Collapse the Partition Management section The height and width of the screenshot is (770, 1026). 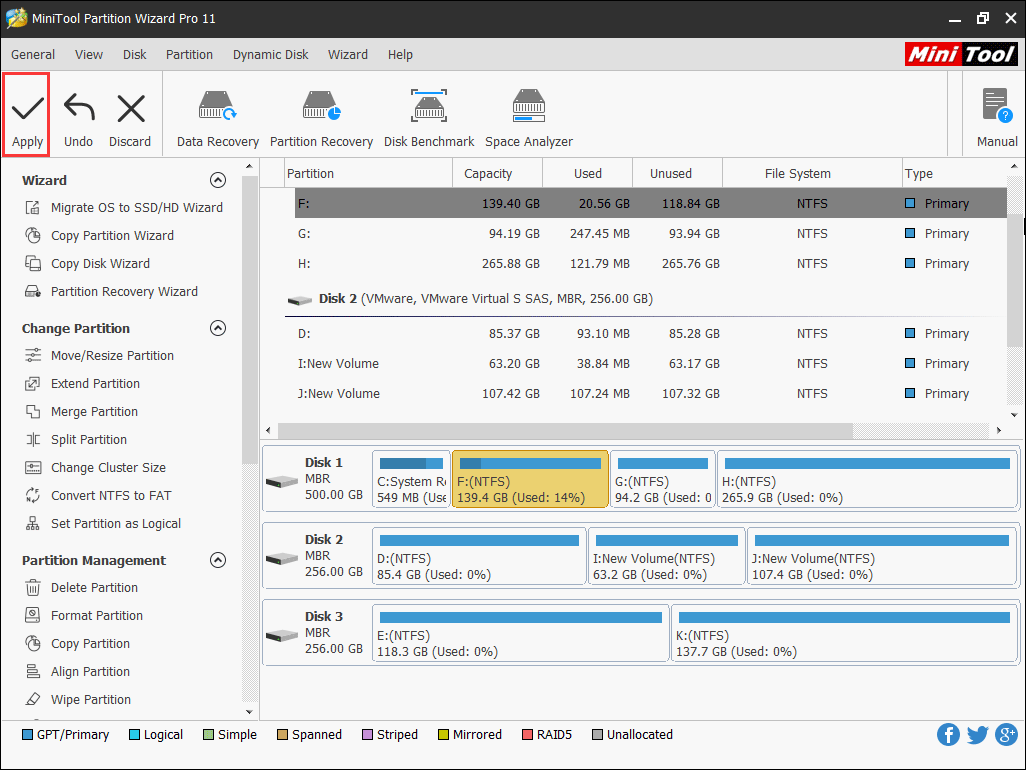coord(218,560)
